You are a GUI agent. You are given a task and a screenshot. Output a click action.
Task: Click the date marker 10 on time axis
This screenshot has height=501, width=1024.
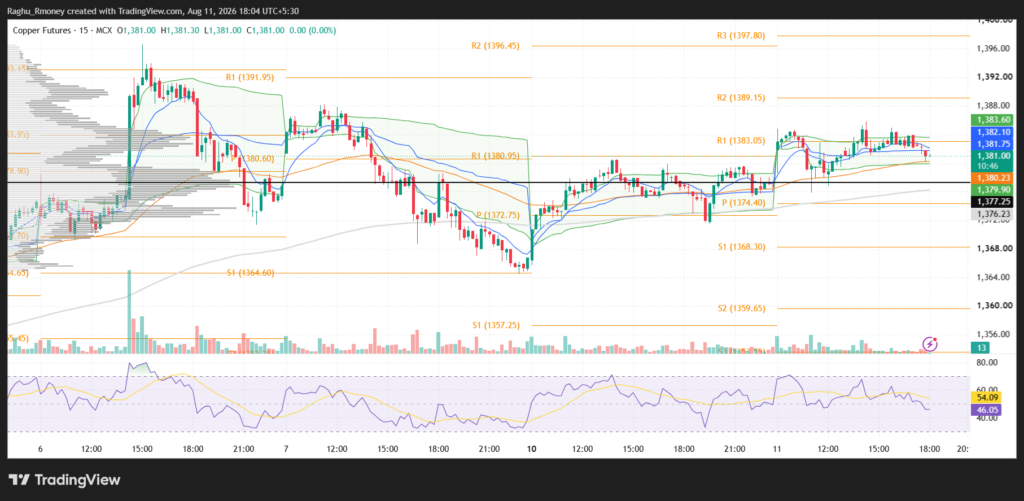pos(531,449)
